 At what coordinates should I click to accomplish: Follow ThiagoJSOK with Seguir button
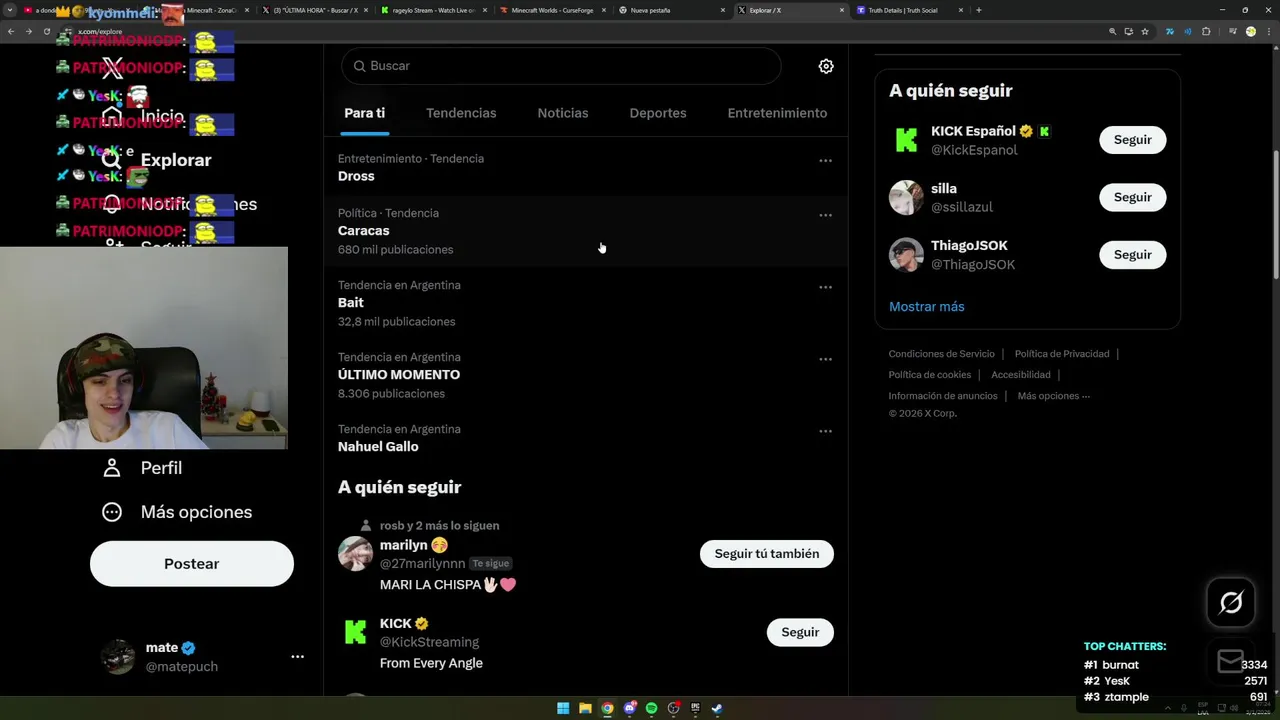tap(1133, 255)
